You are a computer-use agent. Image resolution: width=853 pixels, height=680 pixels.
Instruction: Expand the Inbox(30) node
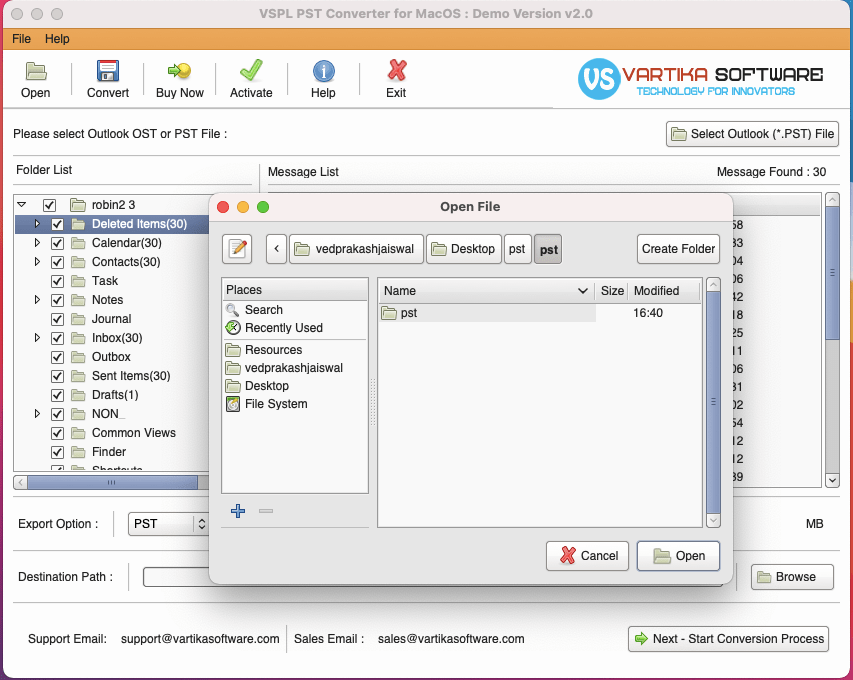click(37, 338)
